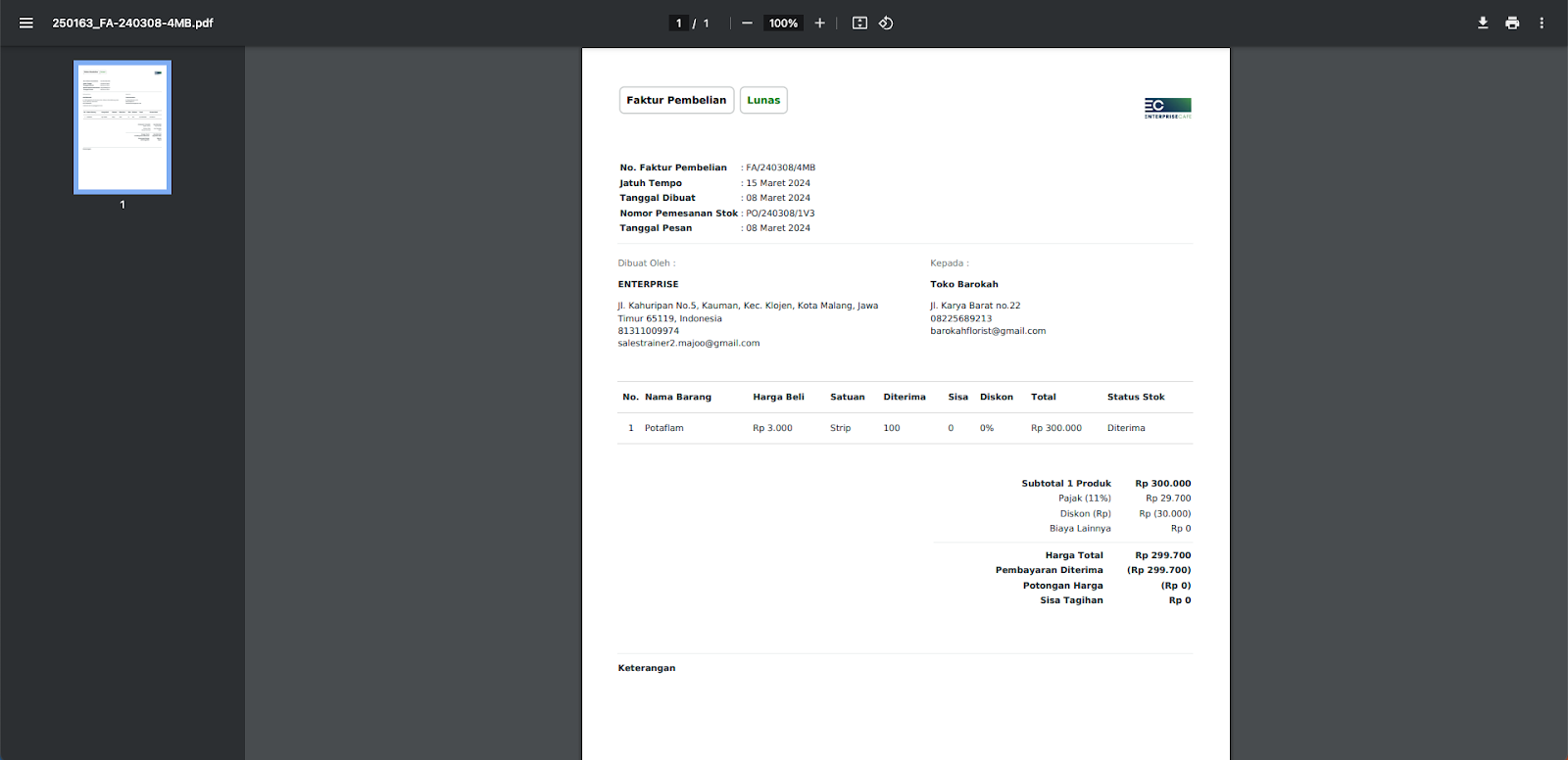Click the file name 250163_FA-240308-4MB.pdf

point(132,23)
